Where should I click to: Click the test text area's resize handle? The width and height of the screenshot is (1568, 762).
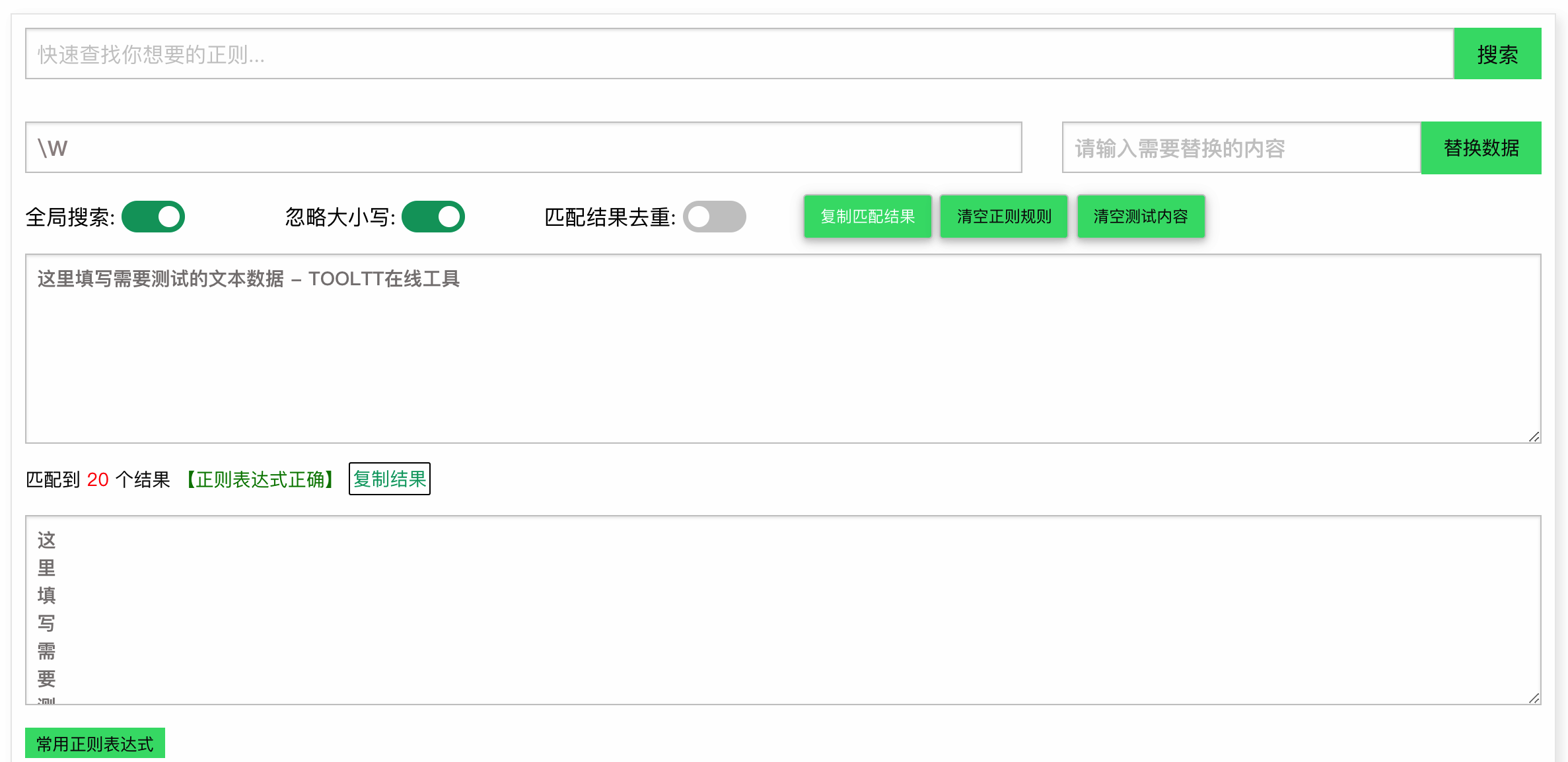click(x=1534, y=436)
